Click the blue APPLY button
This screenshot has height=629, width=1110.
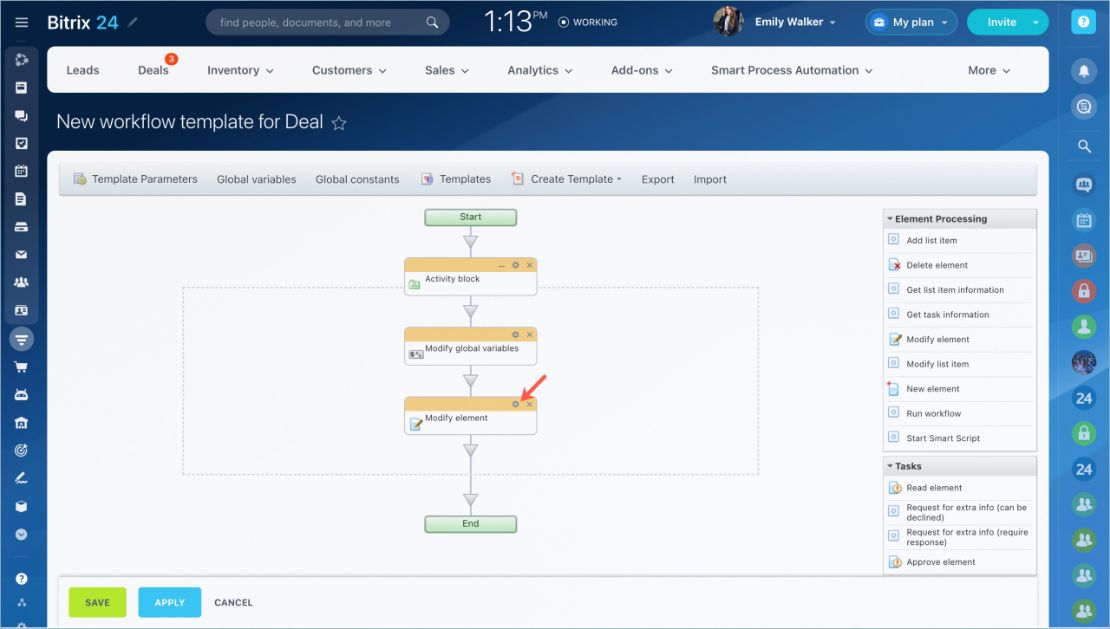169,602
